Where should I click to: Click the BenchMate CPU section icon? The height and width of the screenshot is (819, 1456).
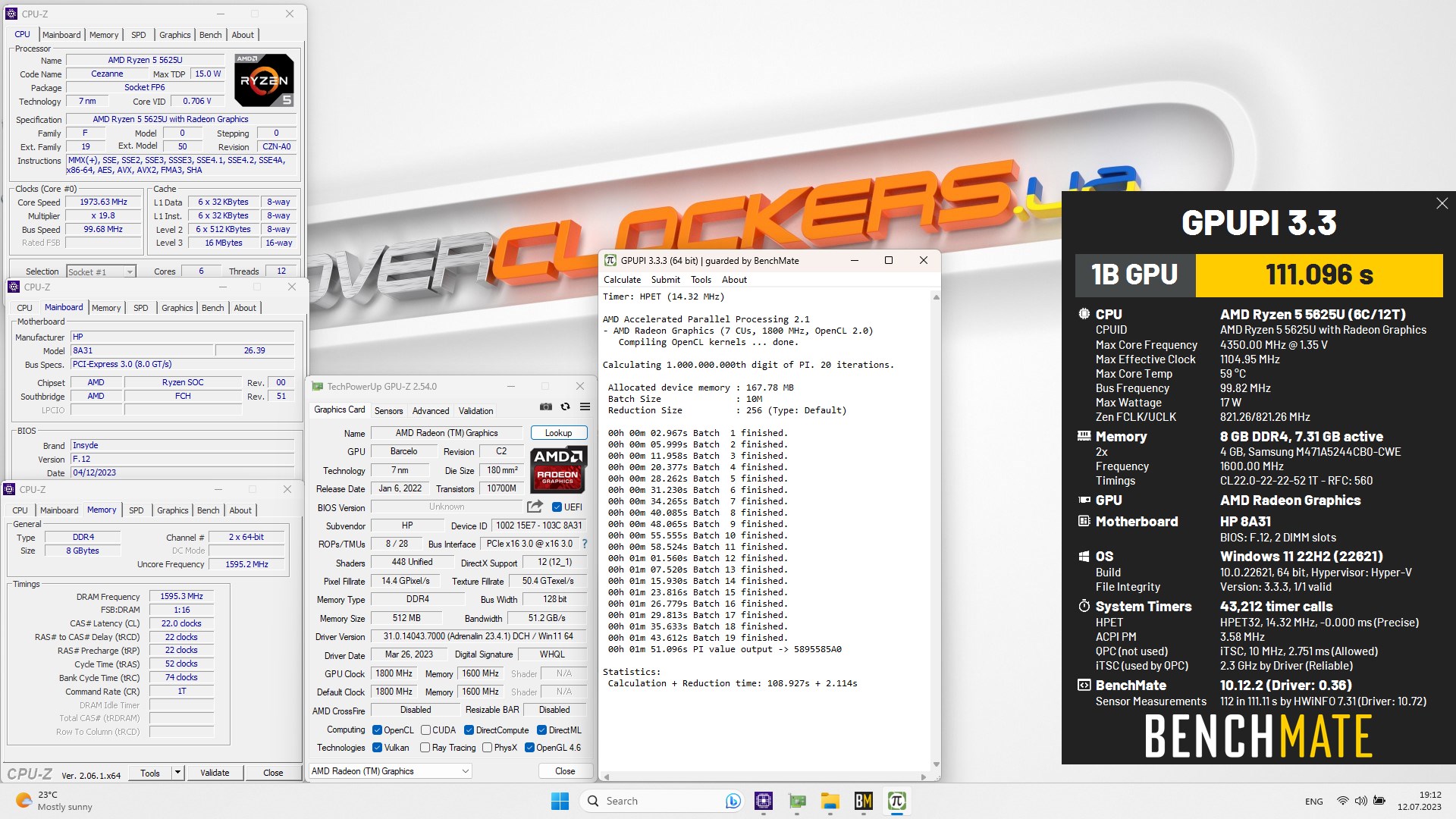pyautogui.click(x=1084, y=313)
